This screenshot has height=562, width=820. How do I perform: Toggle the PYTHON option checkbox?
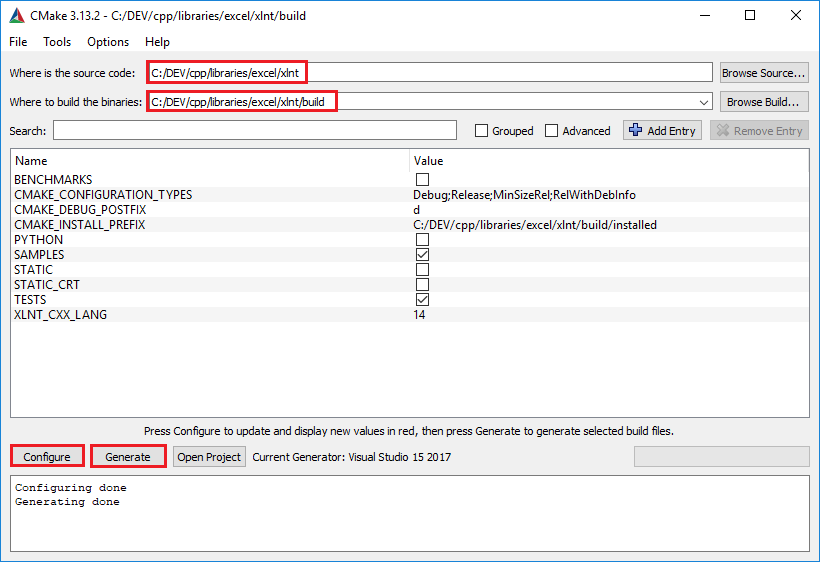pos(422,240)
